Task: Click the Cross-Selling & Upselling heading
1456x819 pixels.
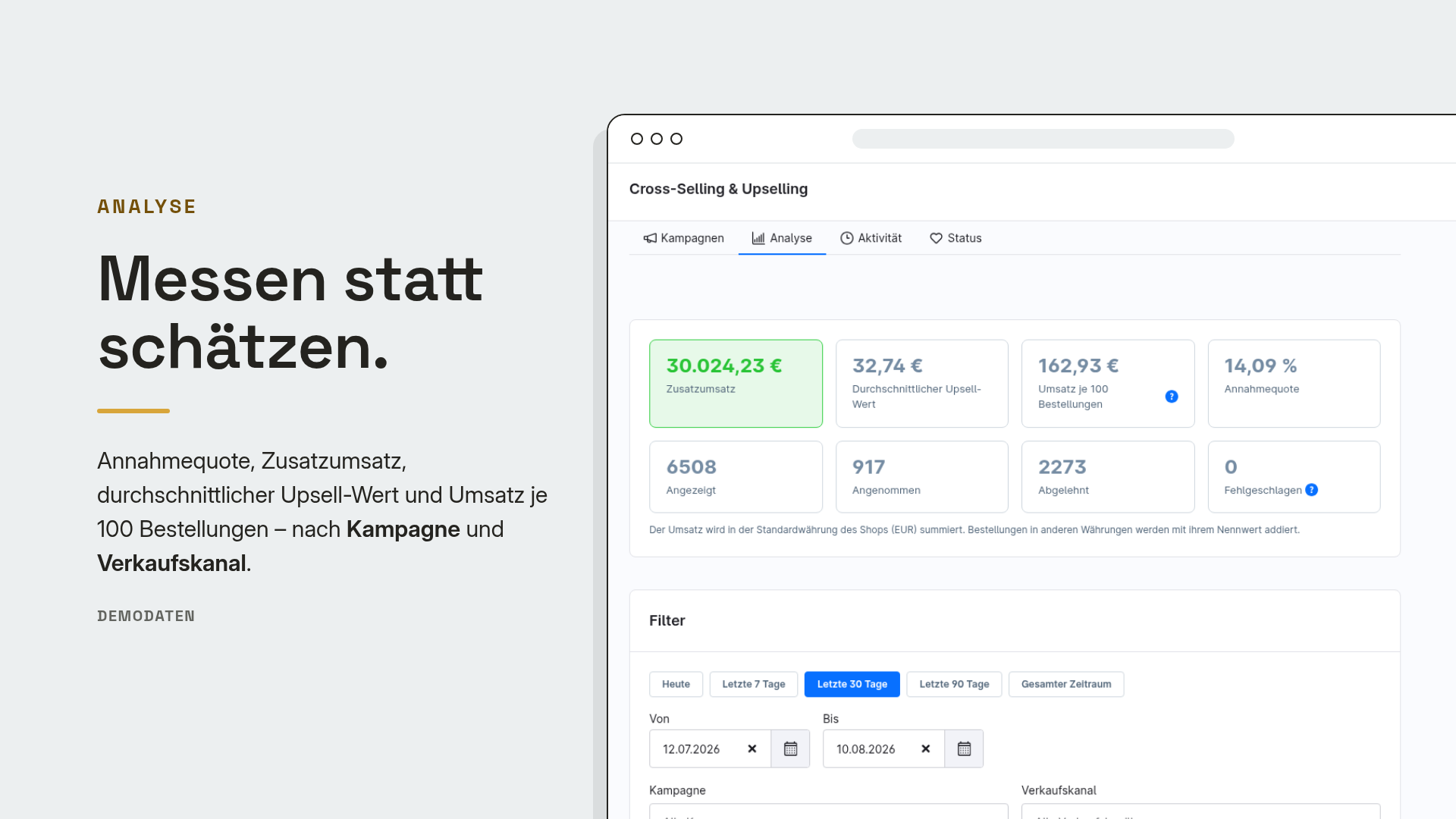Action: tap(718, 189)
